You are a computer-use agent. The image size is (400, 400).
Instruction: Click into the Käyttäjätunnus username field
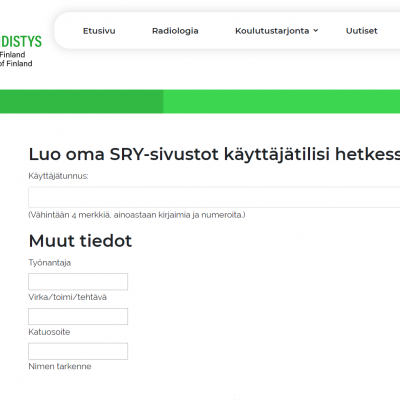point(214,197)
